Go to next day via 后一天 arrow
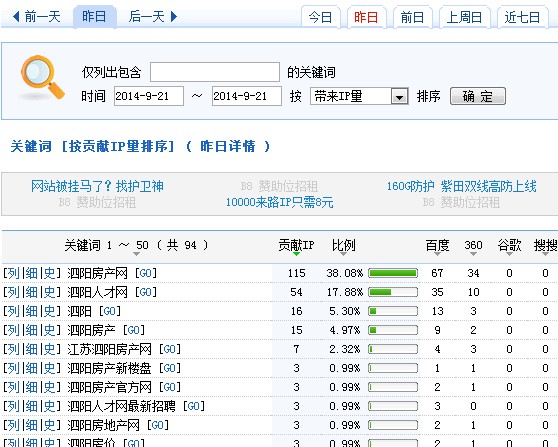 pyautogui.click(x=153, y=17)
